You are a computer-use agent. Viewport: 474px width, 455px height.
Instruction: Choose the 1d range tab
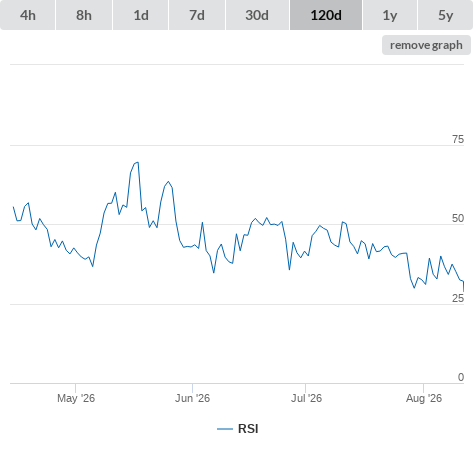(x=141, y=15)
